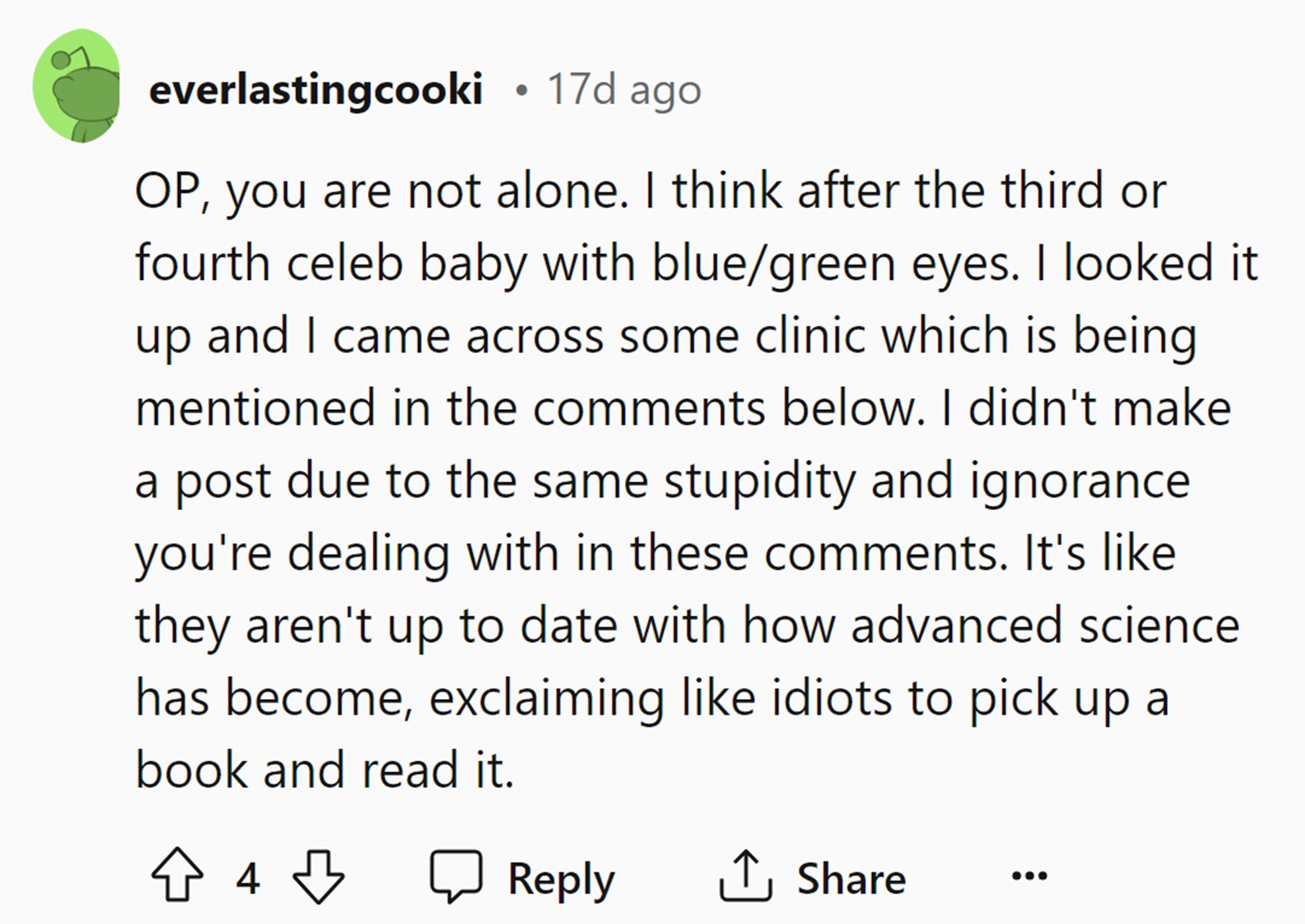This screenshot has height=924, width=1305.
Task: Click the final line "book and read it."
Action: click(324, 770)
